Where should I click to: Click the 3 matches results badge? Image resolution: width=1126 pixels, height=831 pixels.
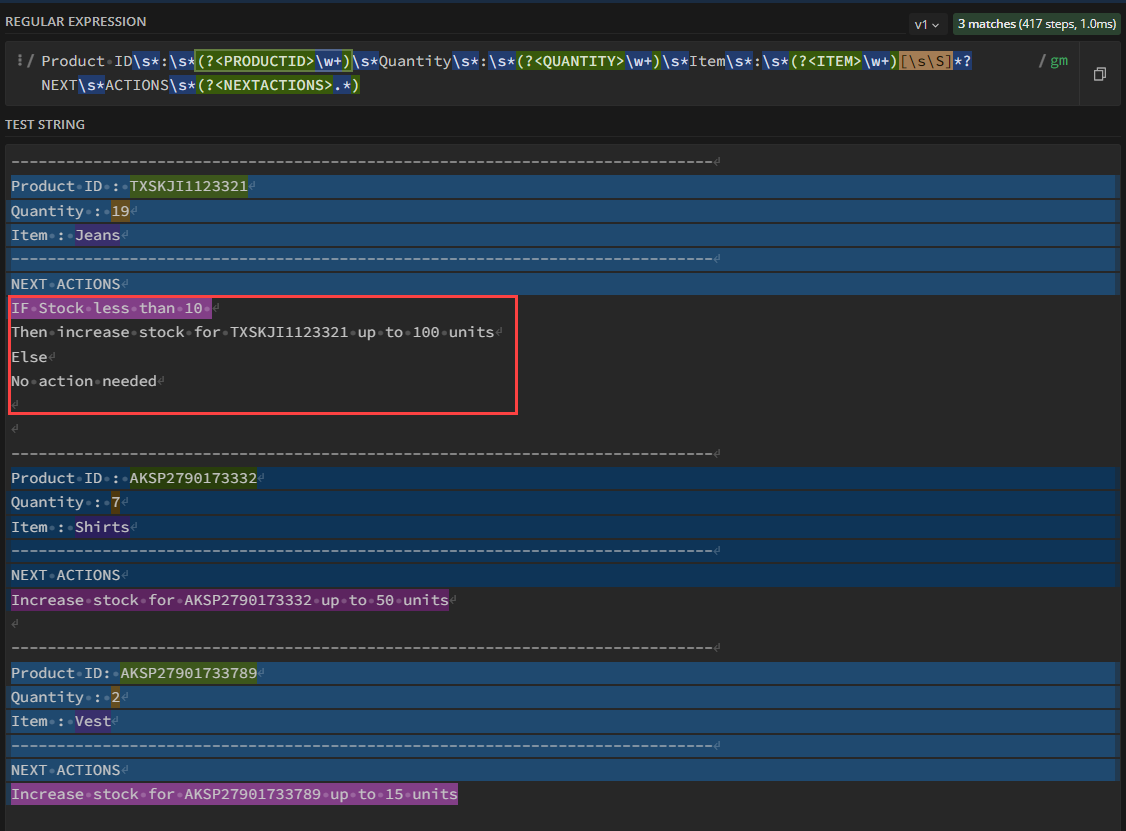(x=1037, y=22)
